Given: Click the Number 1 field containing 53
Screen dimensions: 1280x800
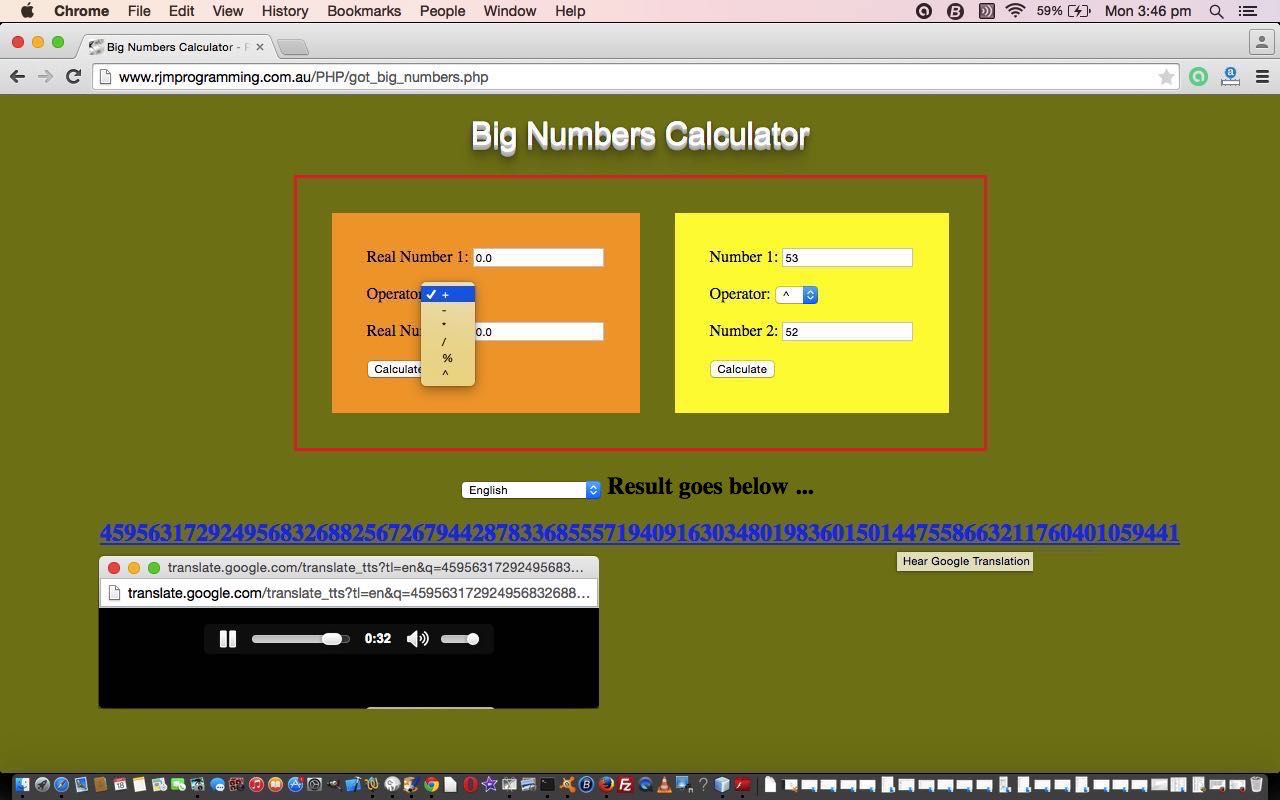Looking at the screenshot, I should click(x=846, y=258).
